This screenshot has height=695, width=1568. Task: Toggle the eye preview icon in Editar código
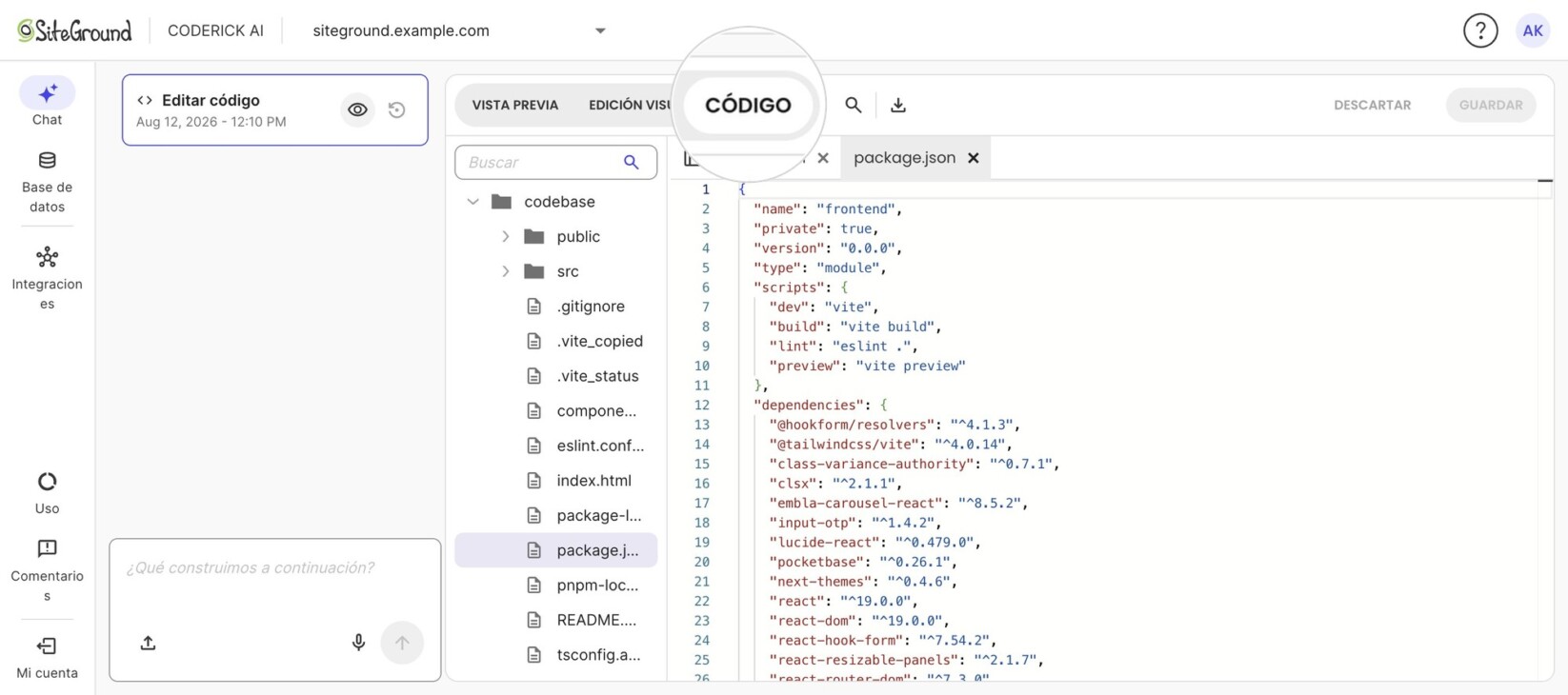point(357,110)
